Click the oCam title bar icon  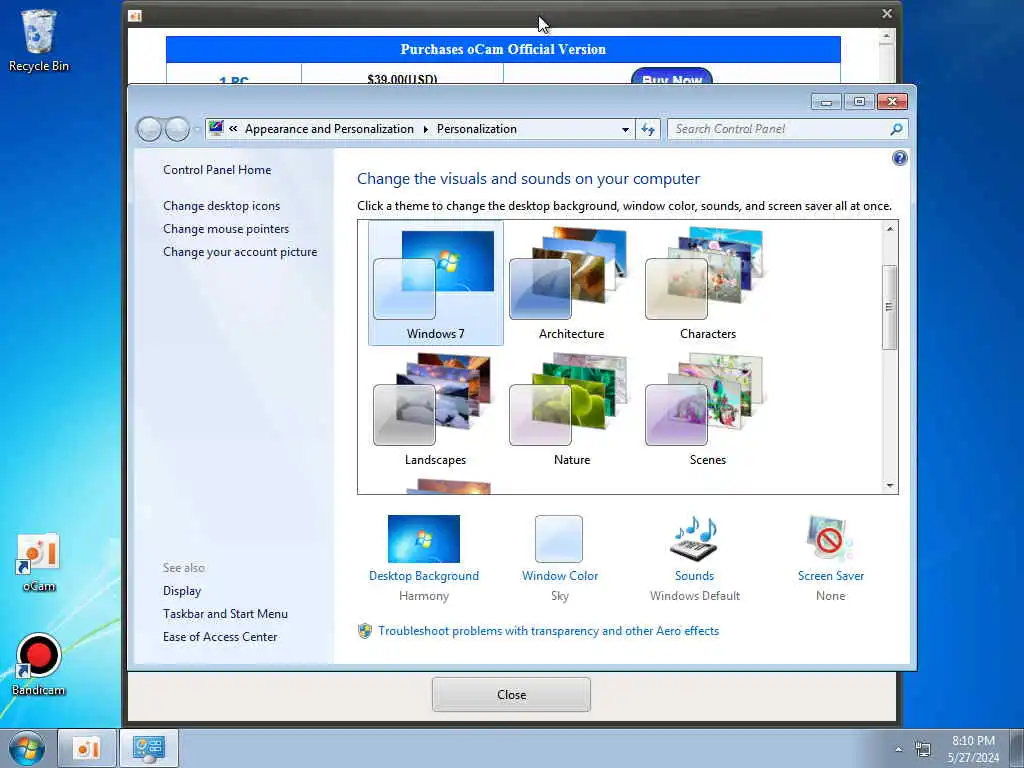tap(135, 15)
